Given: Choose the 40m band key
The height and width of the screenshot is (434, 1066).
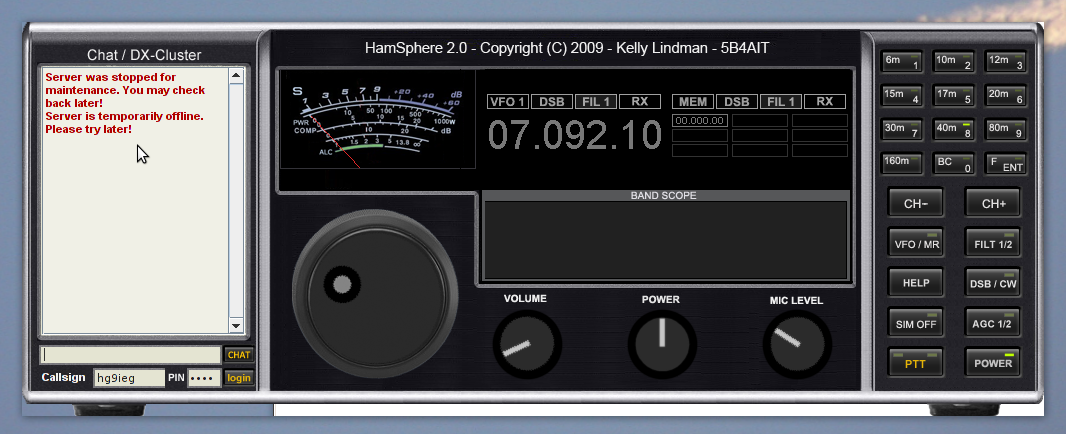Looking at the screenshot, I should [x=953, y=129].
